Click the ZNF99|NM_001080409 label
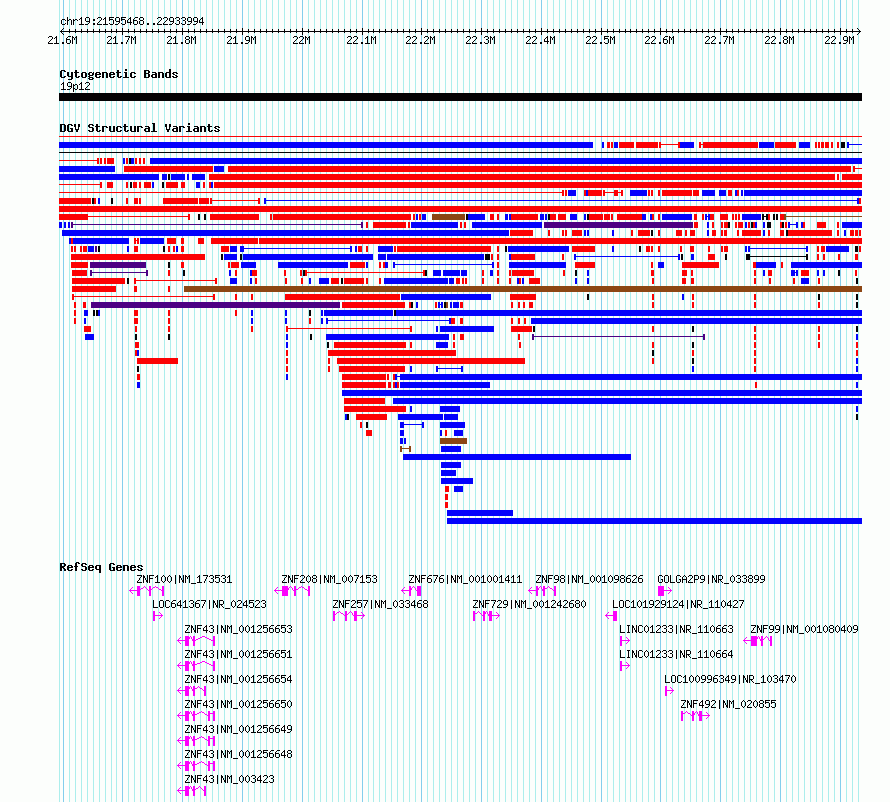Image resolution: width=890 pixels, height=802 pixels. click(x=804, y=629)
